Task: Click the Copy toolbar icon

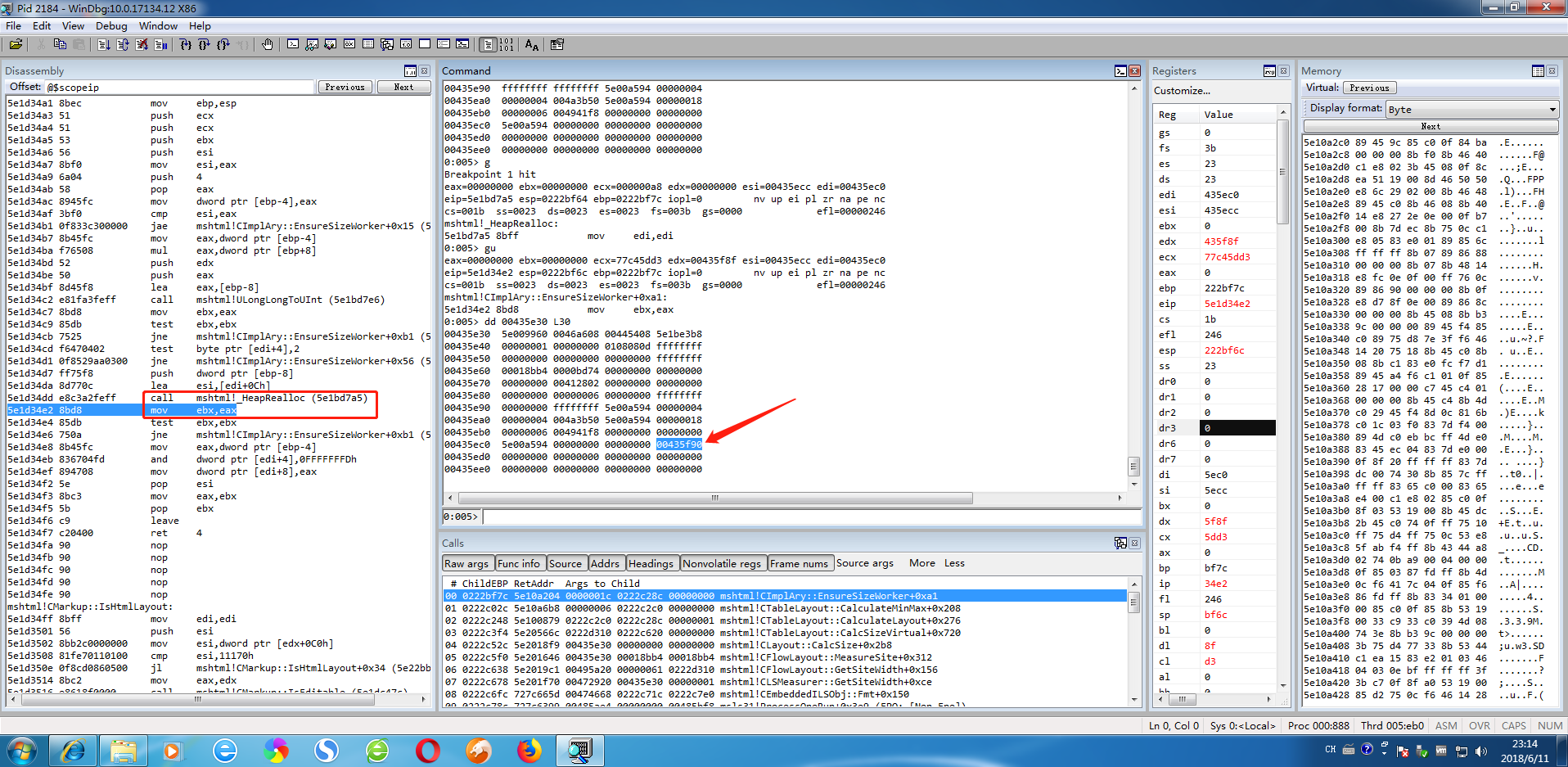Action: (x=60, y=44)
